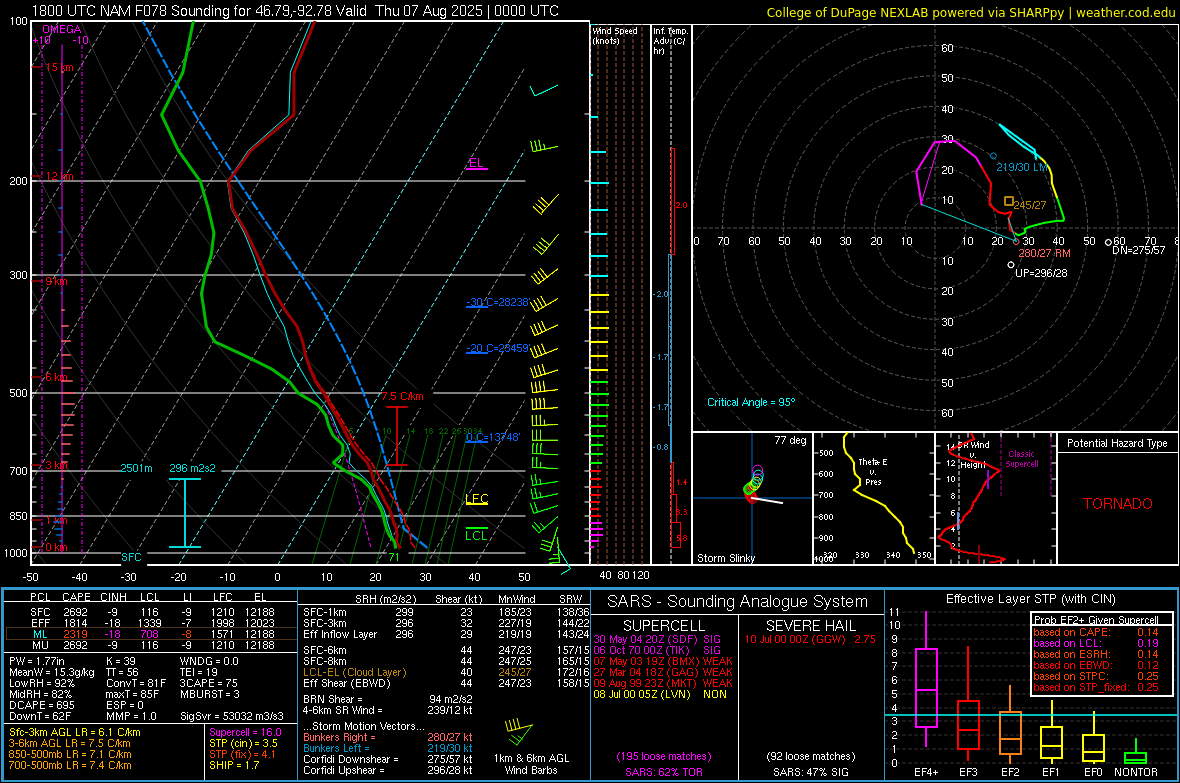This screenshot has height=783, width=1180.
Task: Click the magenta EF4+ box plot
Action: point(926,679)
